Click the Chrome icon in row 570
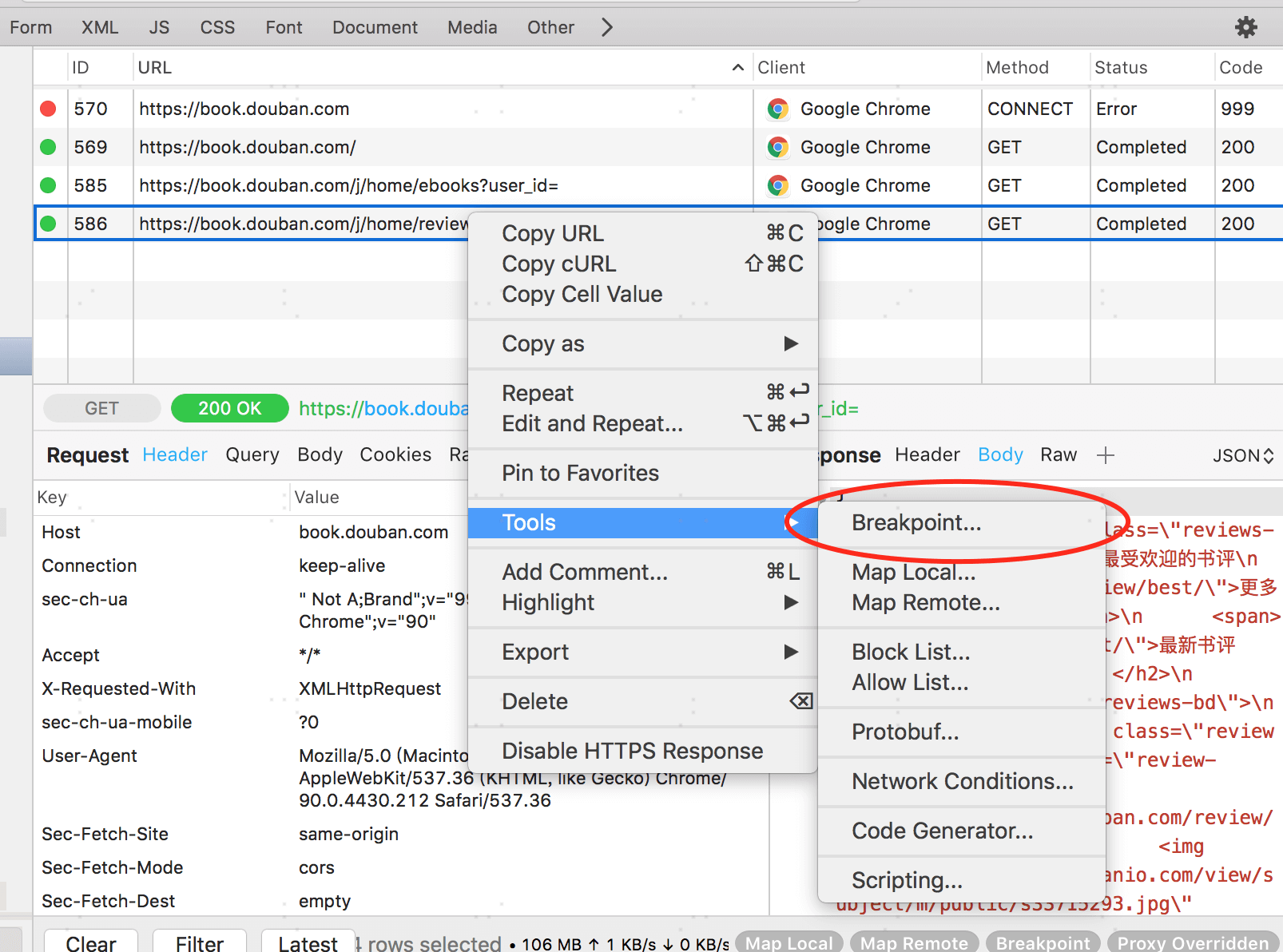This screenshot has width=1283, height=952. pyautogui.click(x=777, y=109)
